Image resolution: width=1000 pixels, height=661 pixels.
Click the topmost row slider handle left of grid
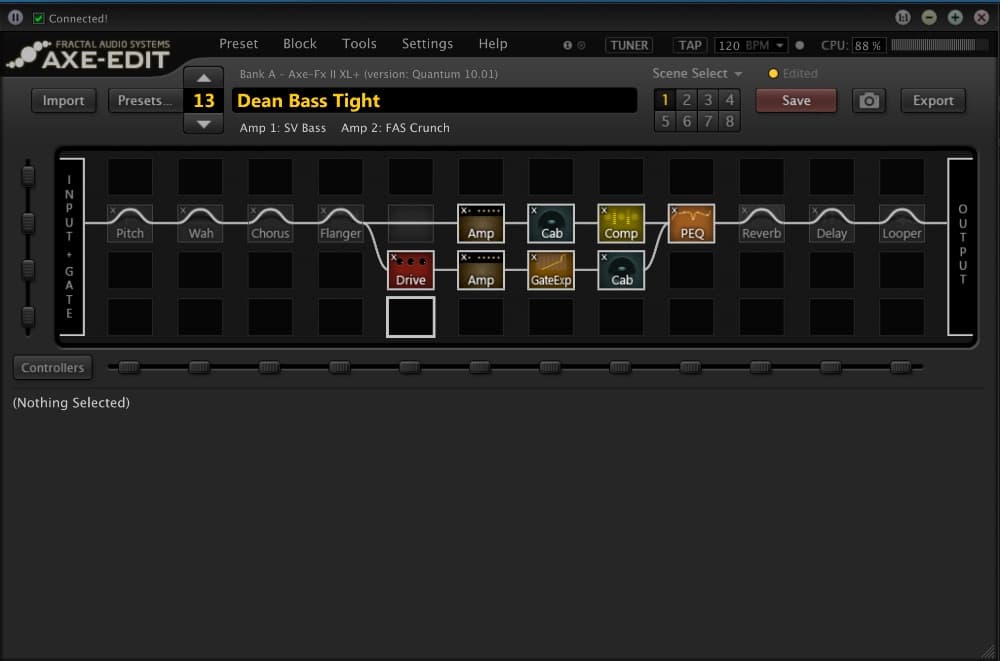(x=27, y=176)
